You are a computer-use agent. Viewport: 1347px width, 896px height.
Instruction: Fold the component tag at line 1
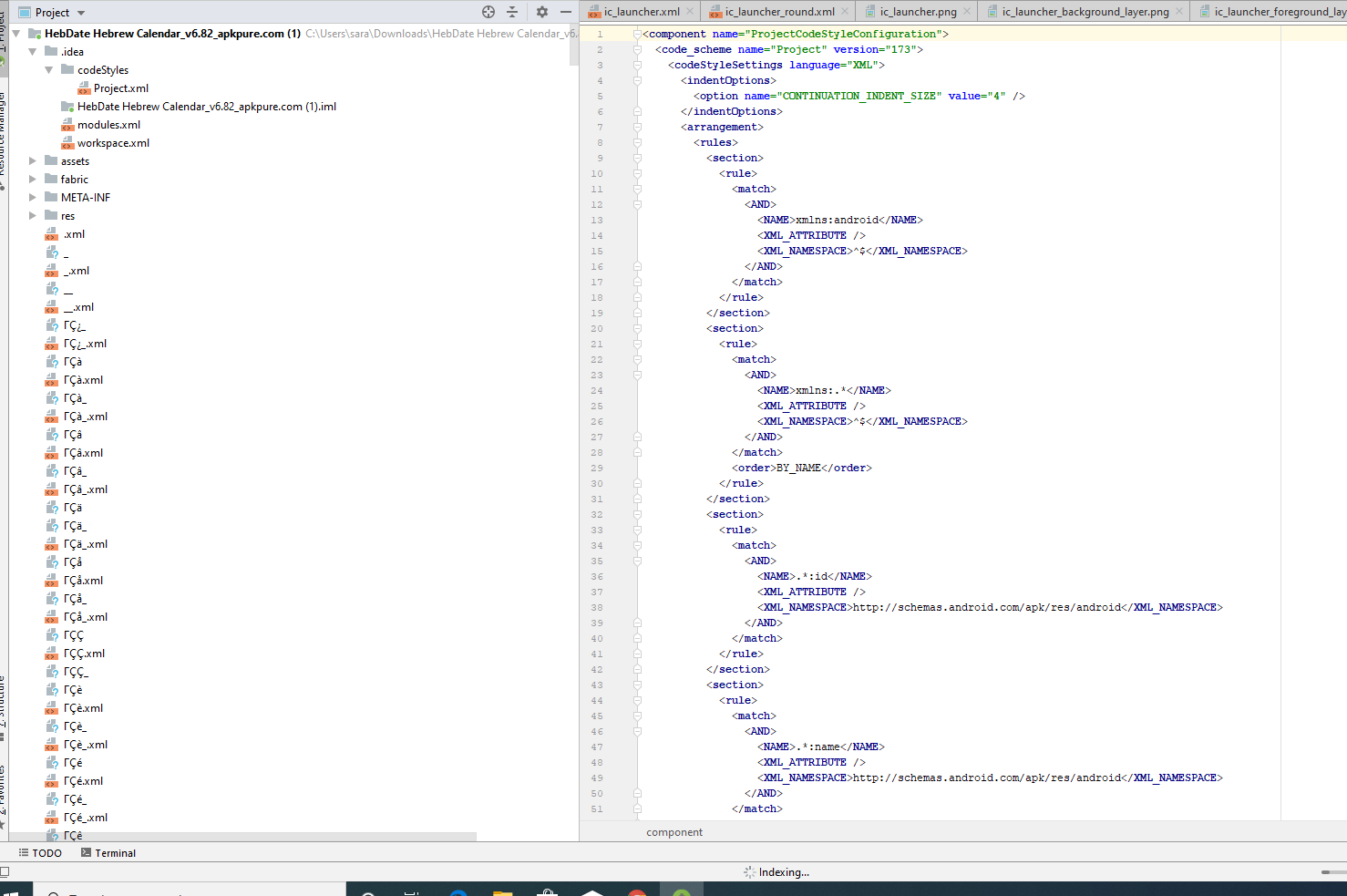pyautogui.click(x=637, y=34)
